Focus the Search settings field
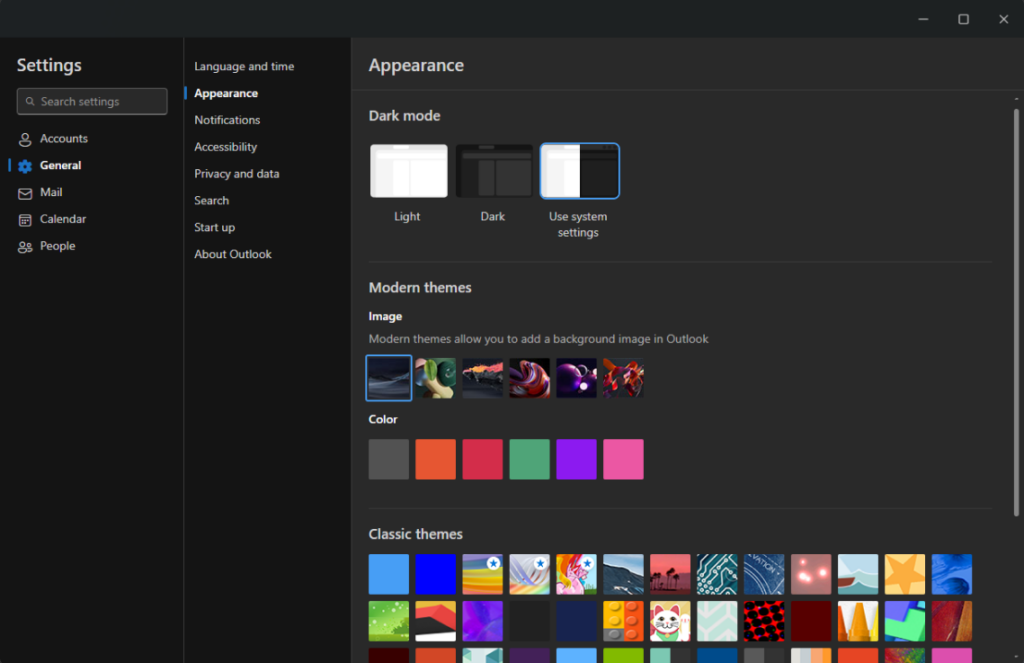Image resolution: width=1024 pixels, height=663 pixels. click(x=92, y=101)
